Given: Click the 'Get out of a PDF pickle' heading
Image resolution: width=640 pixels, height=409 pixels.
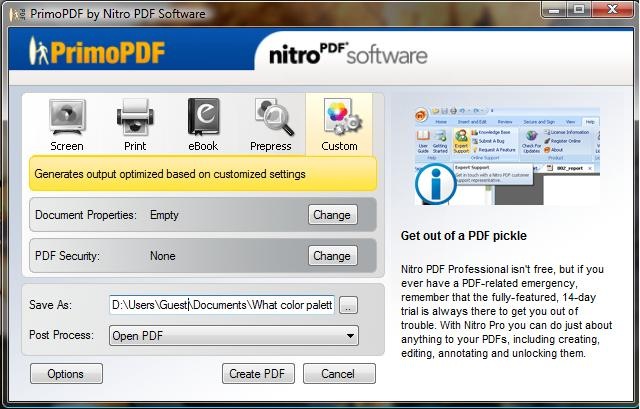Looking at the screenshot, I should pos(463,236).
